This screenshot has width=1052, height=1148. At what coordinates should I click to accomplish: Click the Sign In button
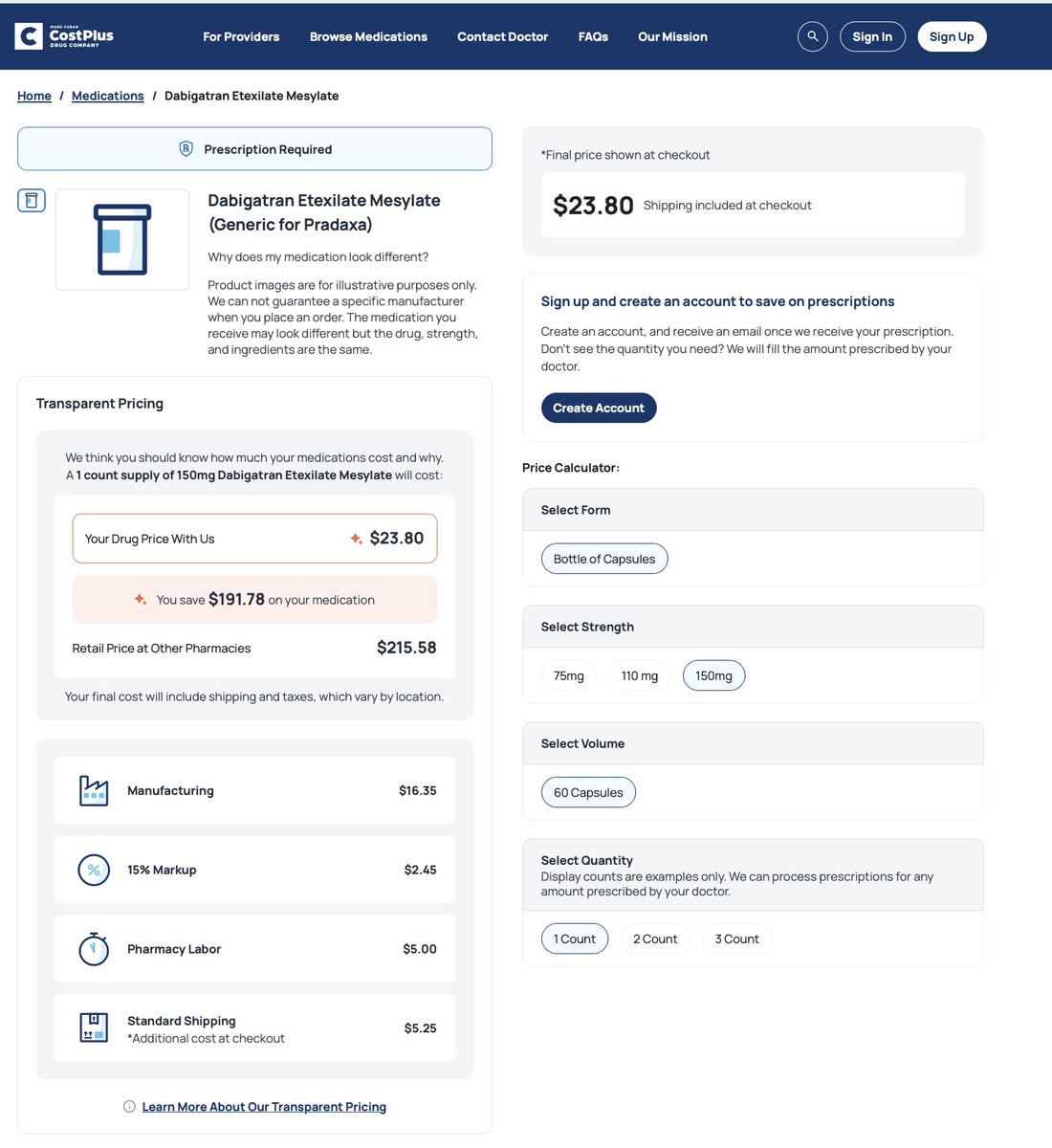coord(872,36)
